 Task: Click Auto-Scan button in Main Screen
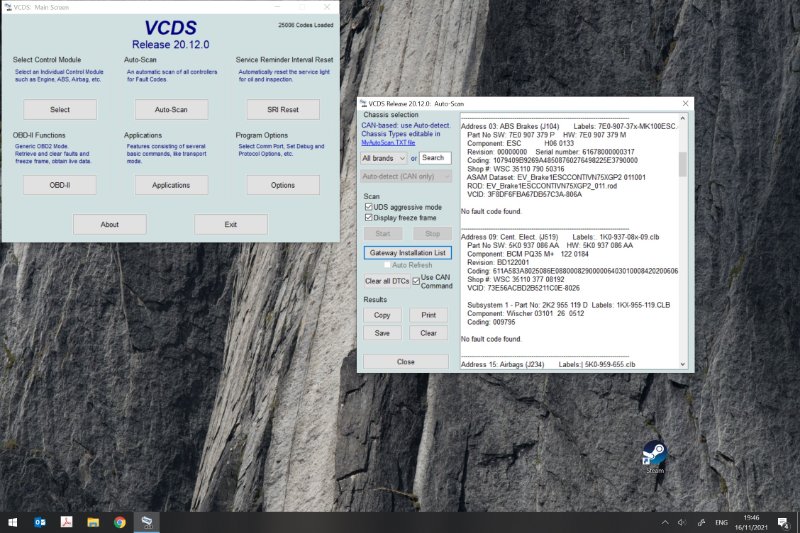(x=171, y=109)
